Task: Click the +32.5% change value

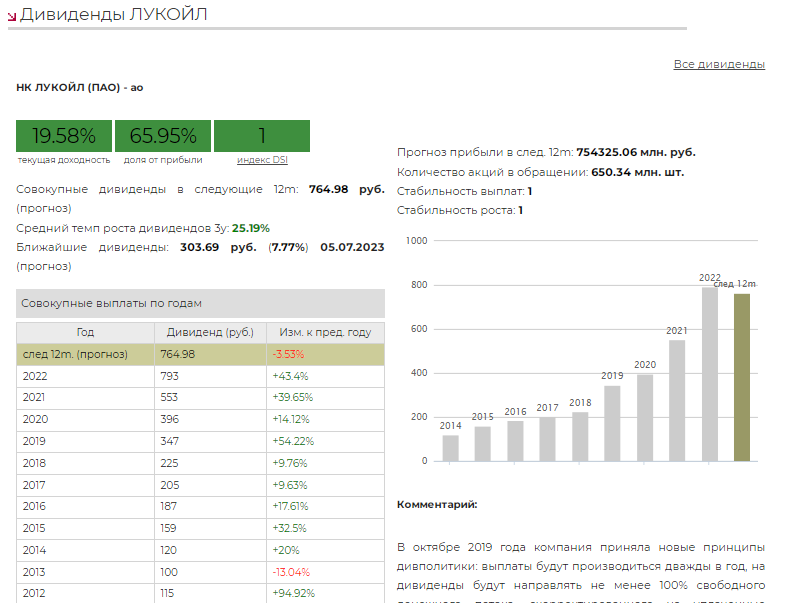Action: [x=289, y=528]
